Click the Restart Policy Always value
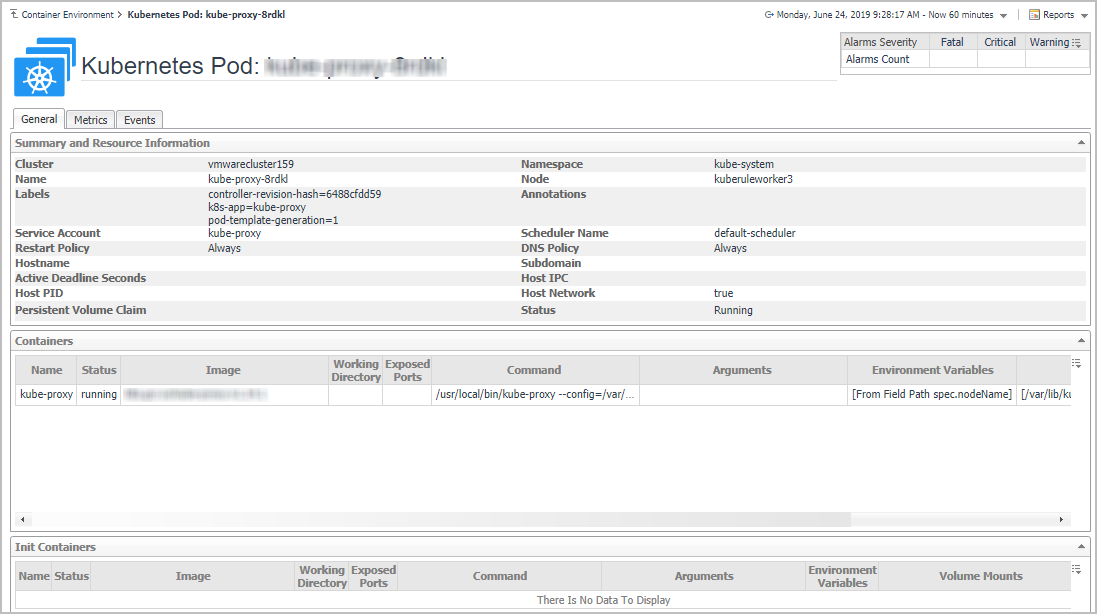This screenshot has width=1097, height=614. (224, 248)
